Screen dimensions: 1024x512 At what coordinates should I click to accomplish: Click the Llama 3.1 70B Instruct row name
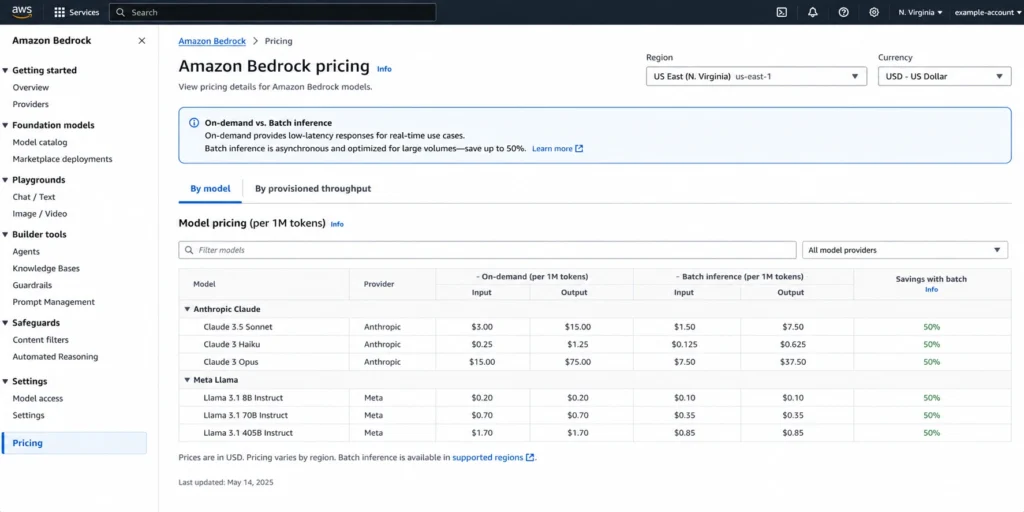(246, 415)
